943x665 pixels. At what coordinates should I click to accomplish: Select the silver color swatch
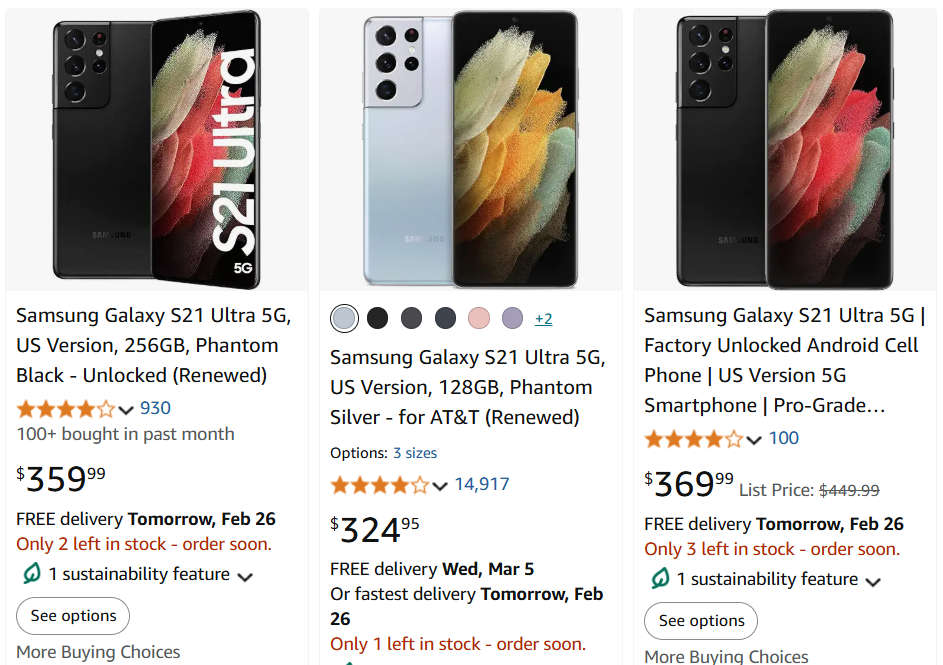coord(344,318)
